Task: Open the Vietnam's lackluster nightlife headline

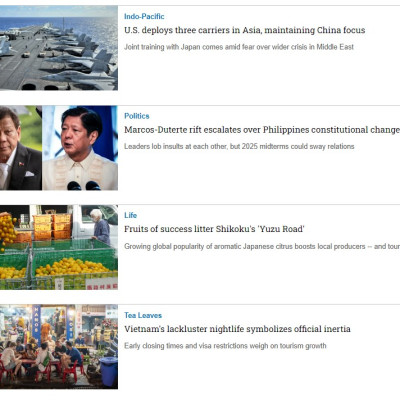Action: (237, 329)
